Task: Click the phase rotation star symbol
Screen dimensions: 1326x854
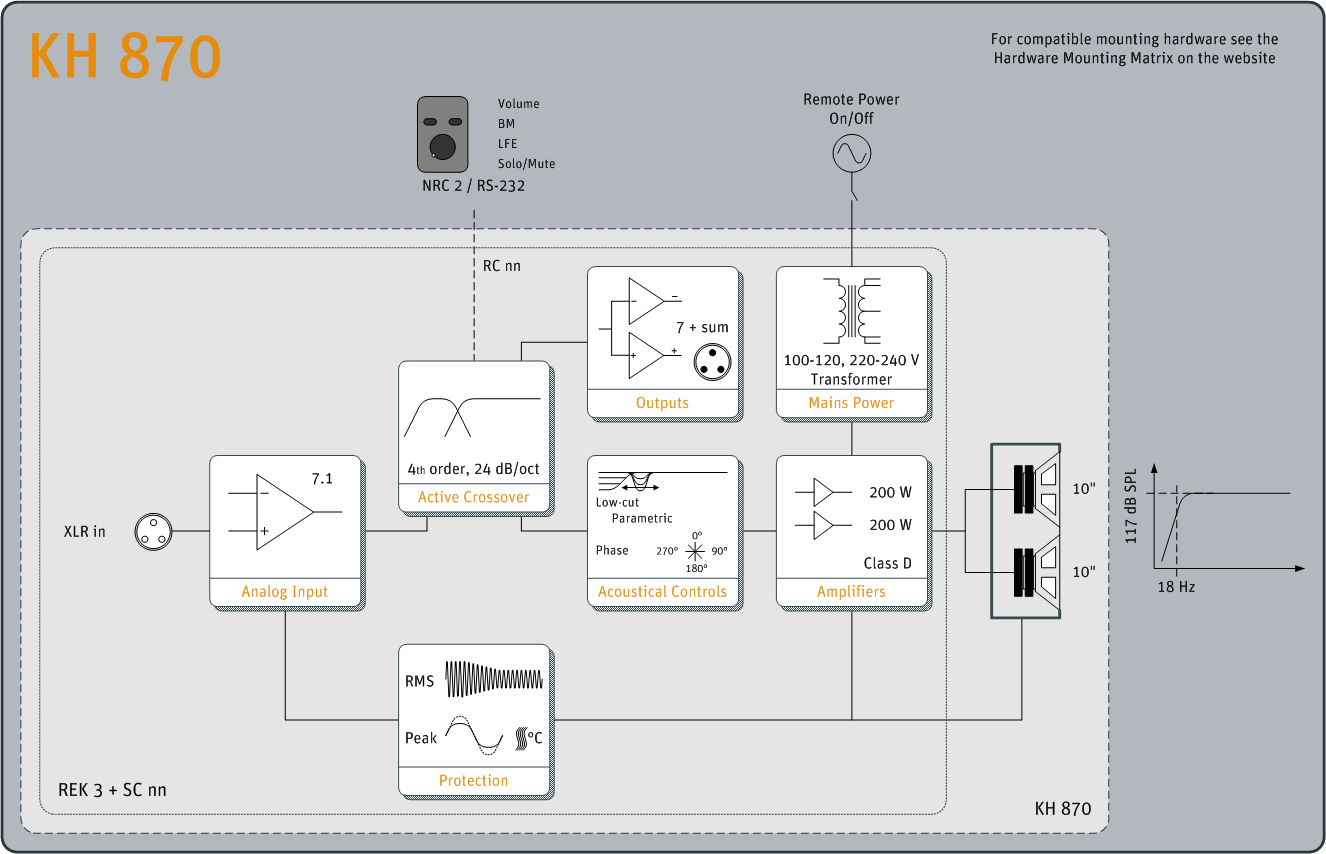Action: 695,550
